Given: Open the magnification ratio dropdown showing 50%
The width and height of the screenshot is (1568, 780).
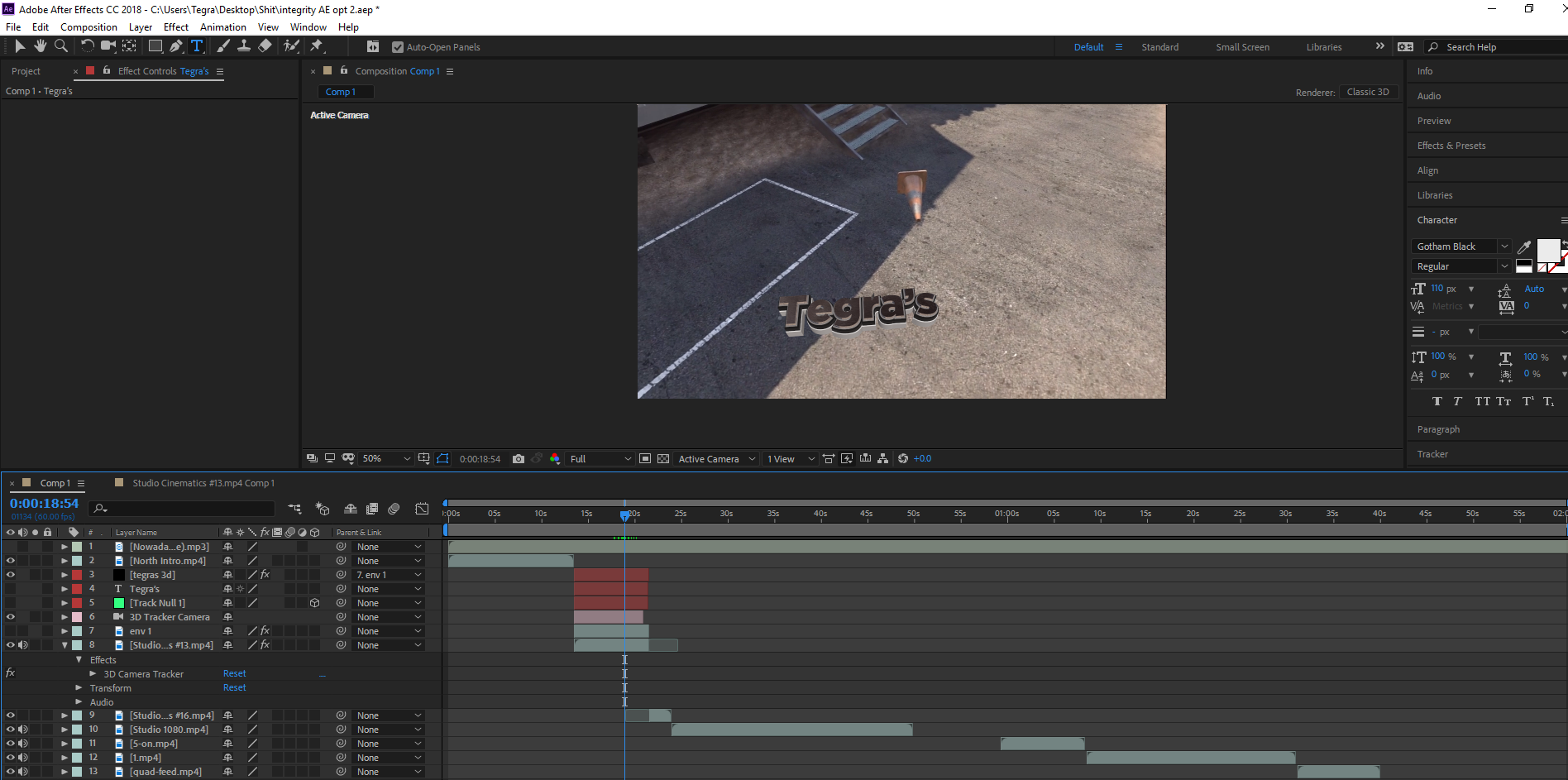Looking at the screenshot, I should coord(385,458).
